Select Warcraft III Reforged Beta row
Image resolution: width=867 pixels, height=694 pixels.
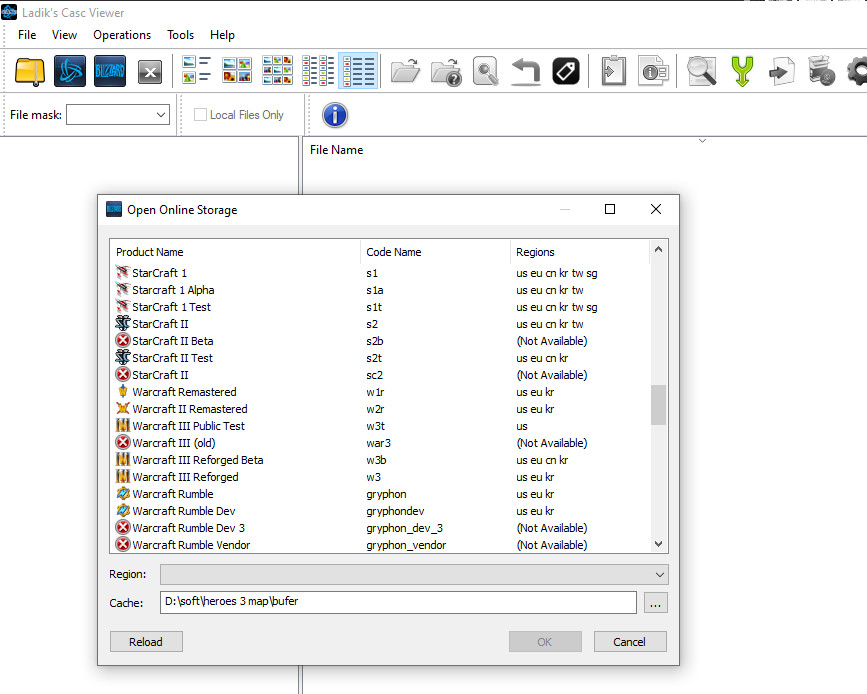(x=381, y=460)
